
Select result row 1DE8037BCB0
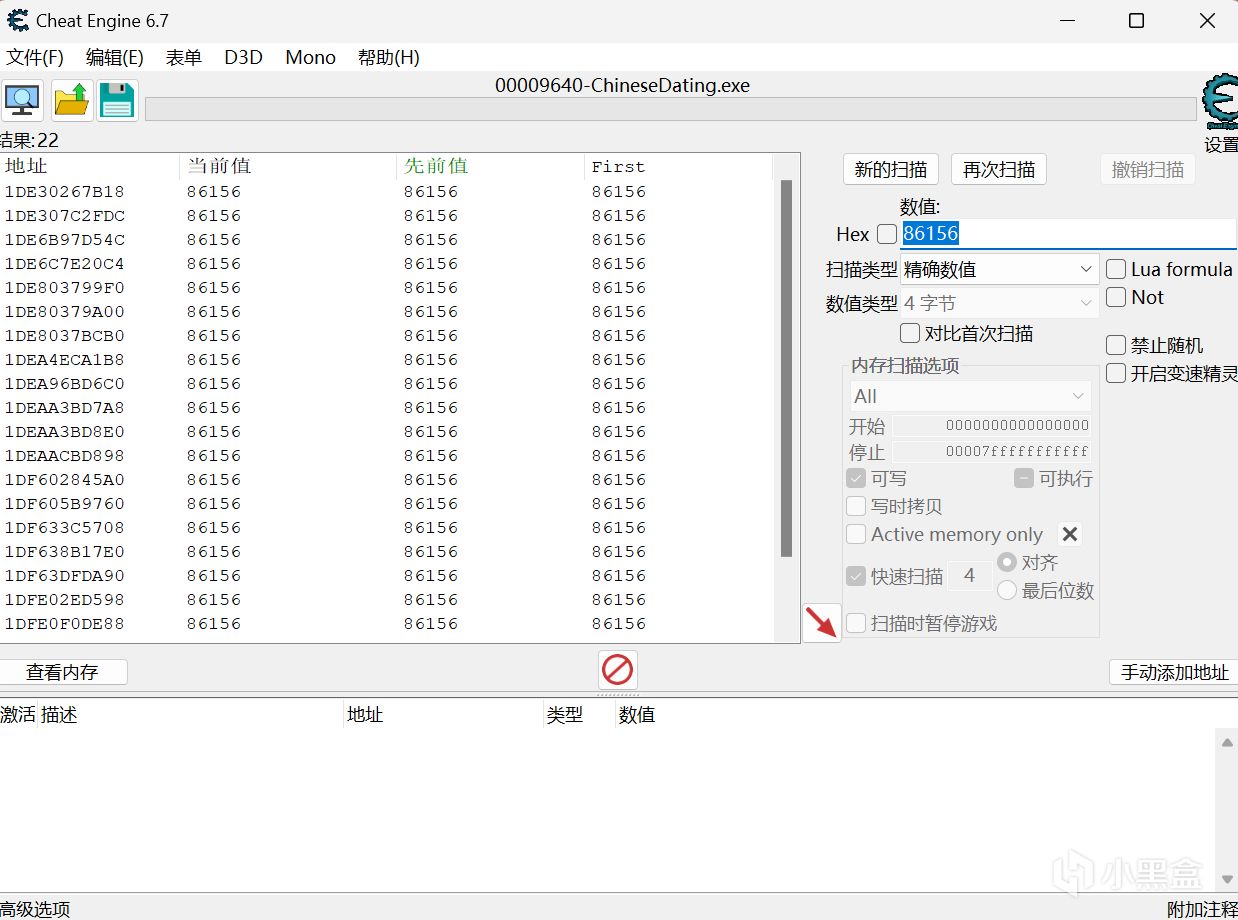point(387,335)
